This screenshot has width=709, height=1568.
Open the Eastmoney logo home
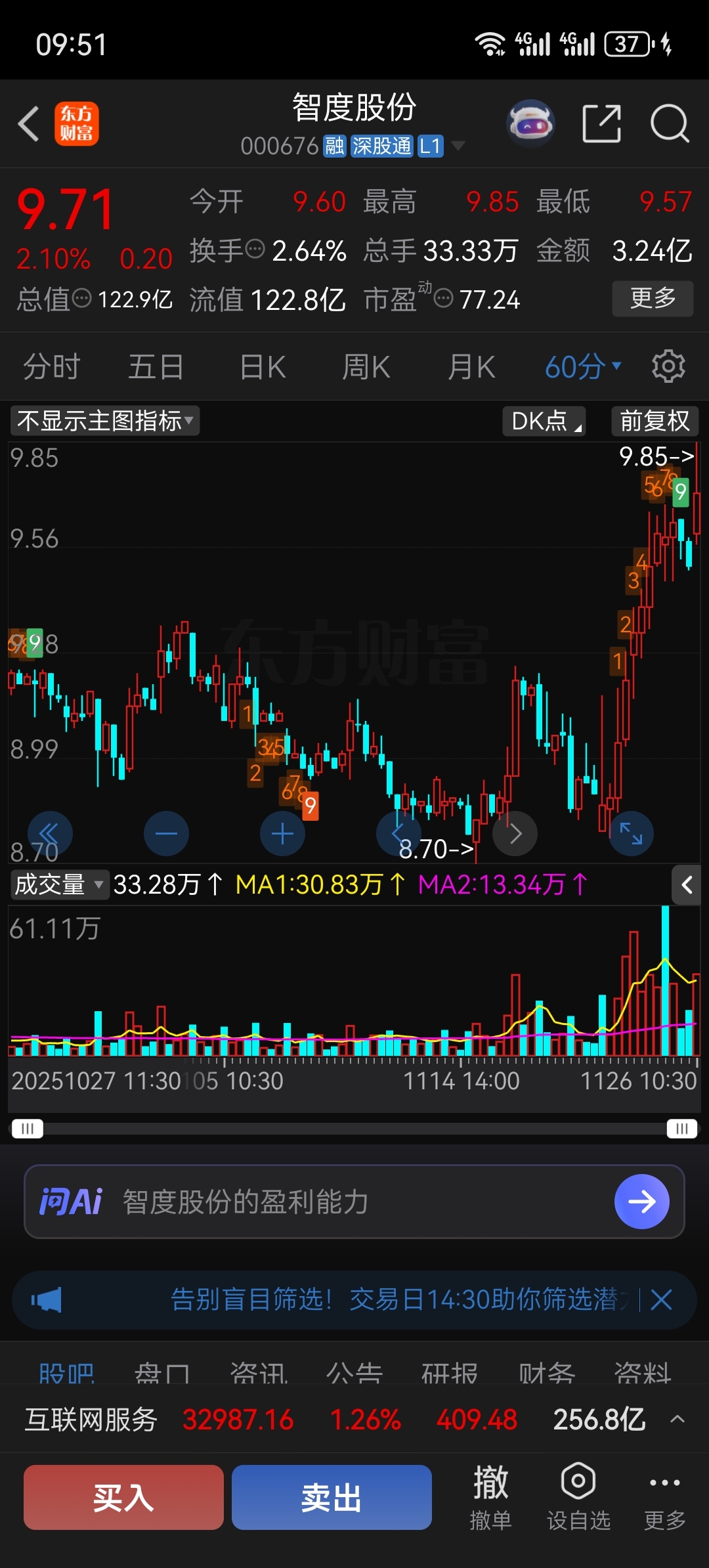[x=76, y=123]
